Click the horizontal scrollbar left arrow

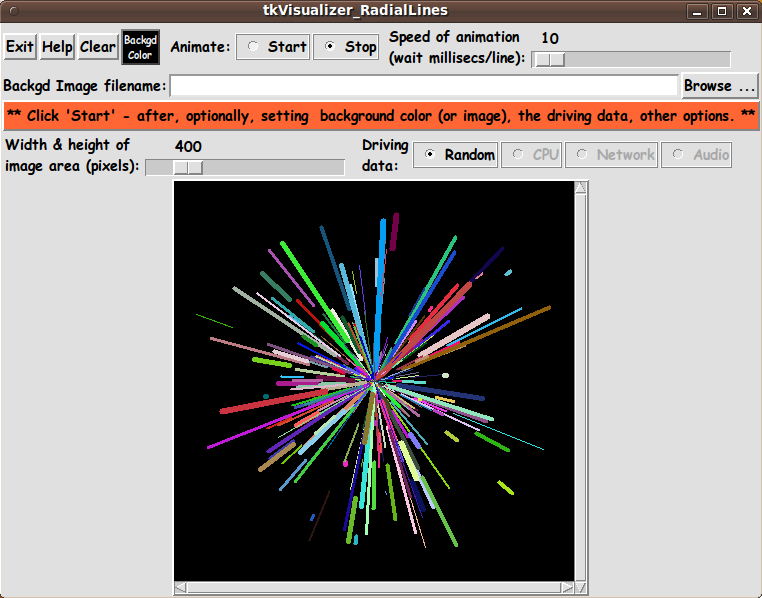coord(180,588)
